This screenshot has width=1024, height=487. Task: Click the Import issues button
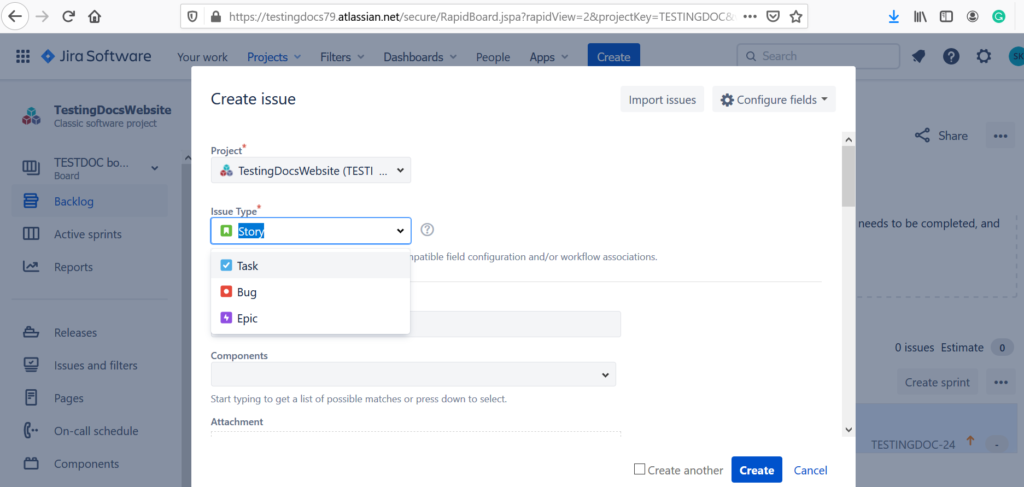(662, 100)
